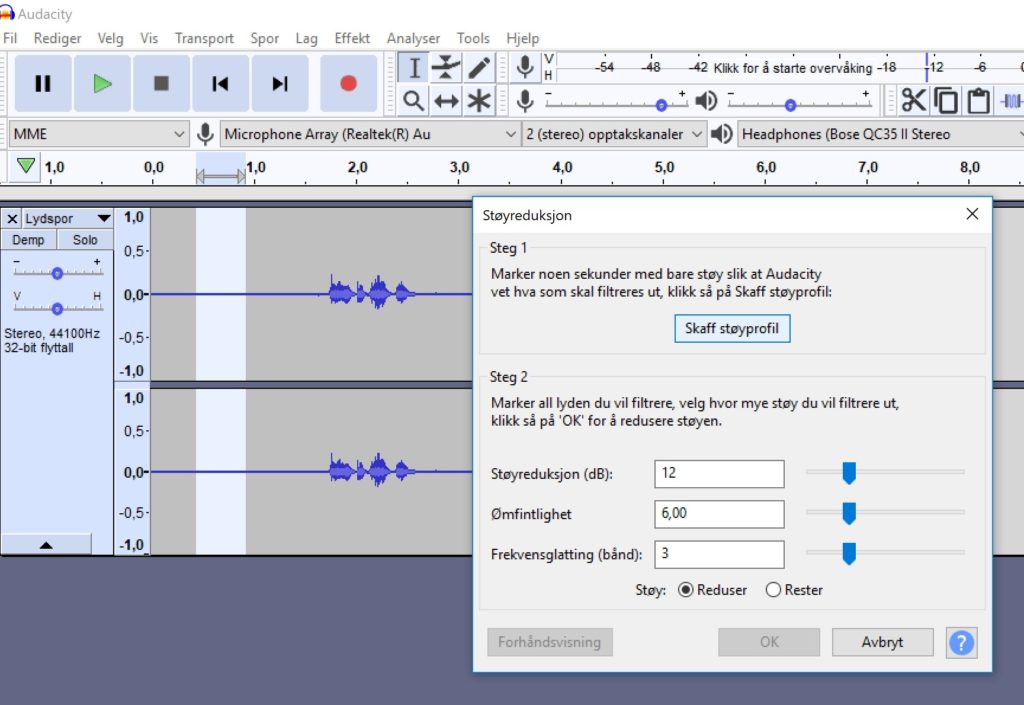Click the Støyreduksjon (dB) input field

coord(719,474)
